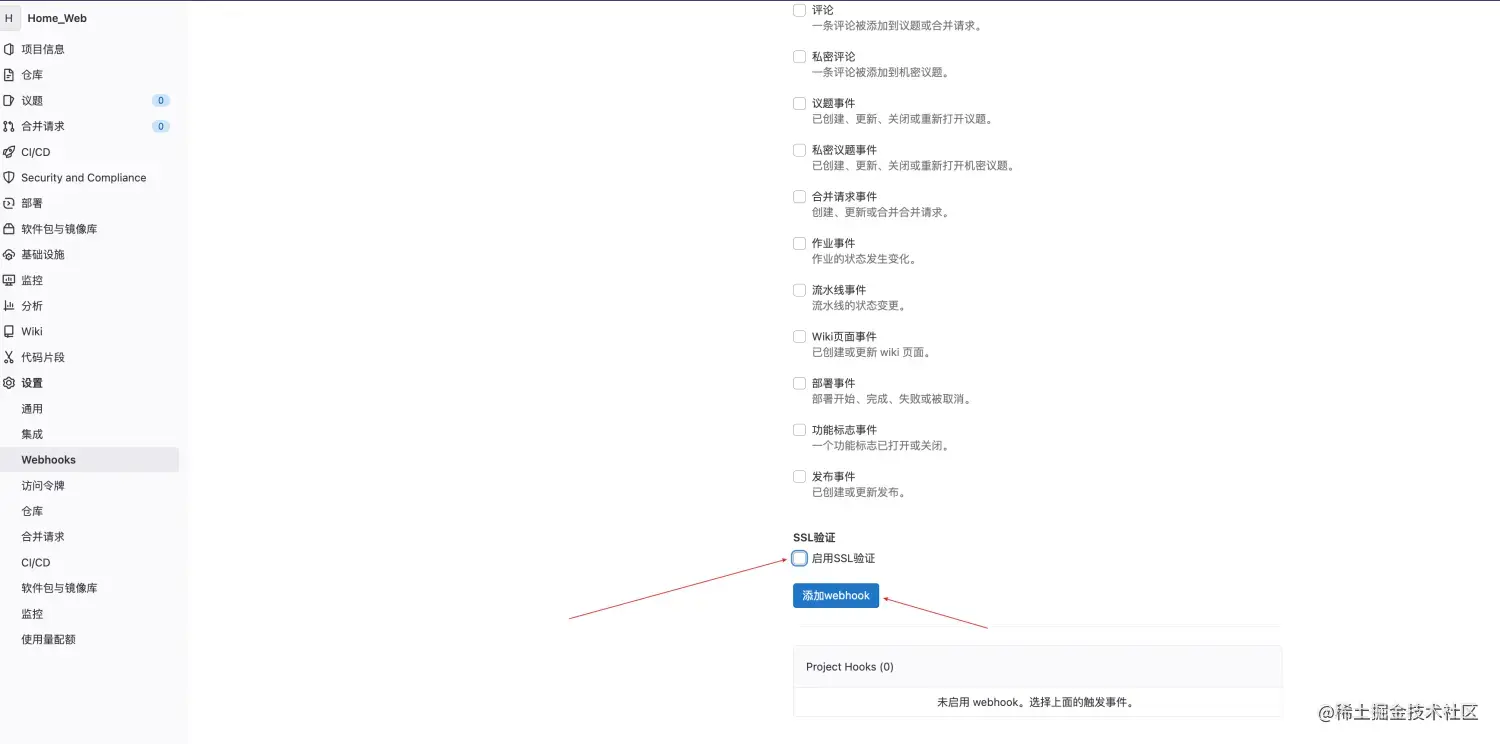Click the infrastructure (基础设施) cloud icon
The height and width of the screenshot is (744, 1500).
9,255
